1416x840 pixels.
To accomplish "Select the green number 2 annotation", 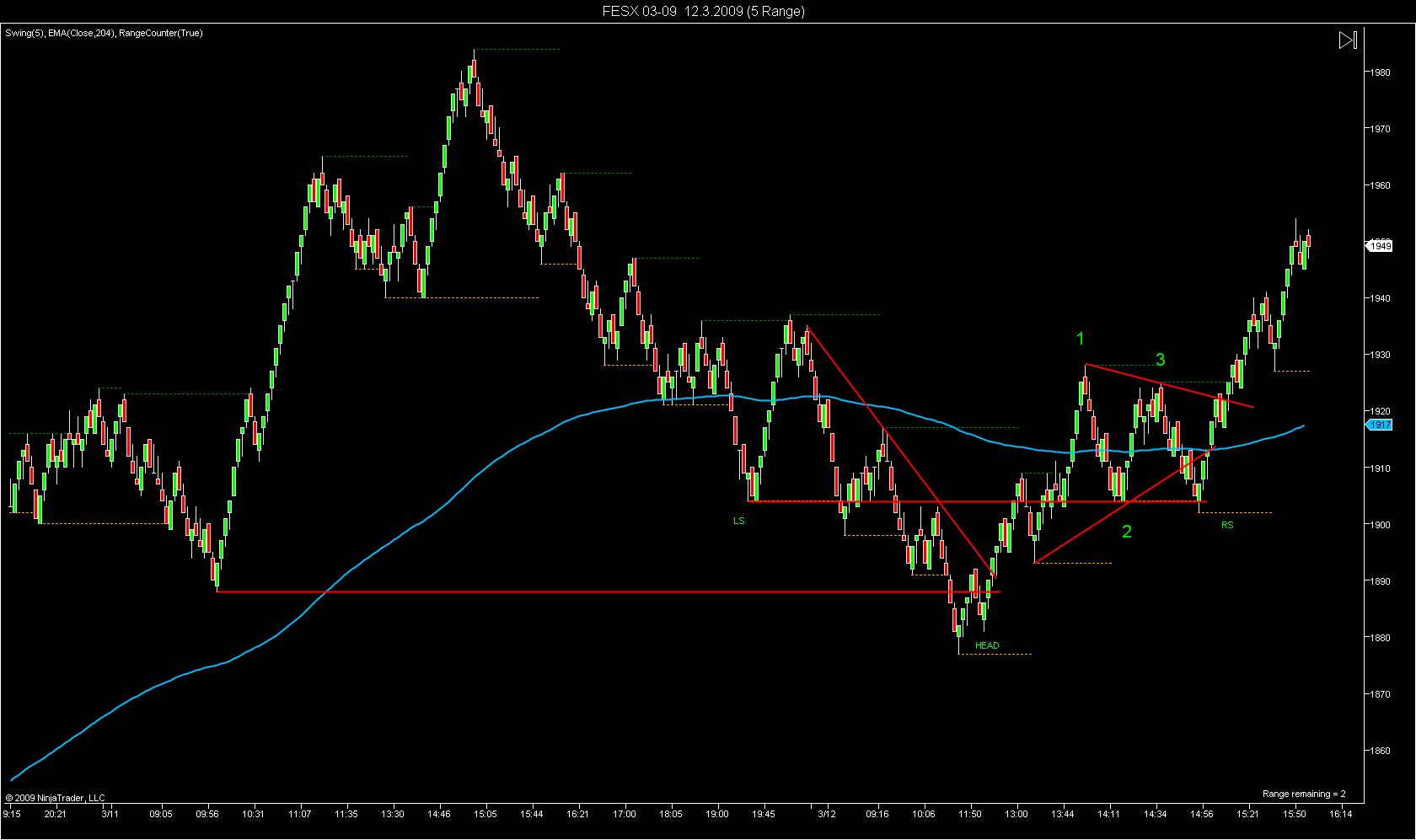I will pos(1127,532).
